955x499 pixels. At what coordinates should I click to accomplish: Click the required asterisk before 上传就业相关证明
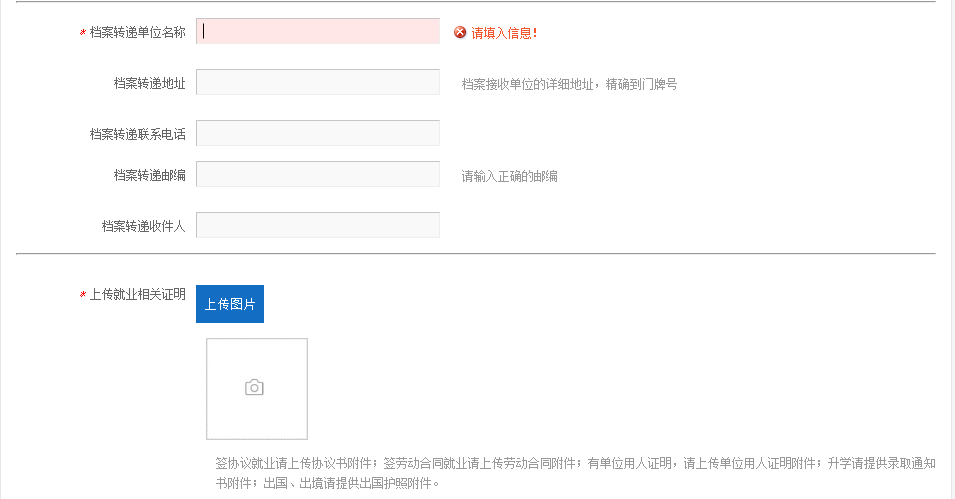tap(82, 295)
